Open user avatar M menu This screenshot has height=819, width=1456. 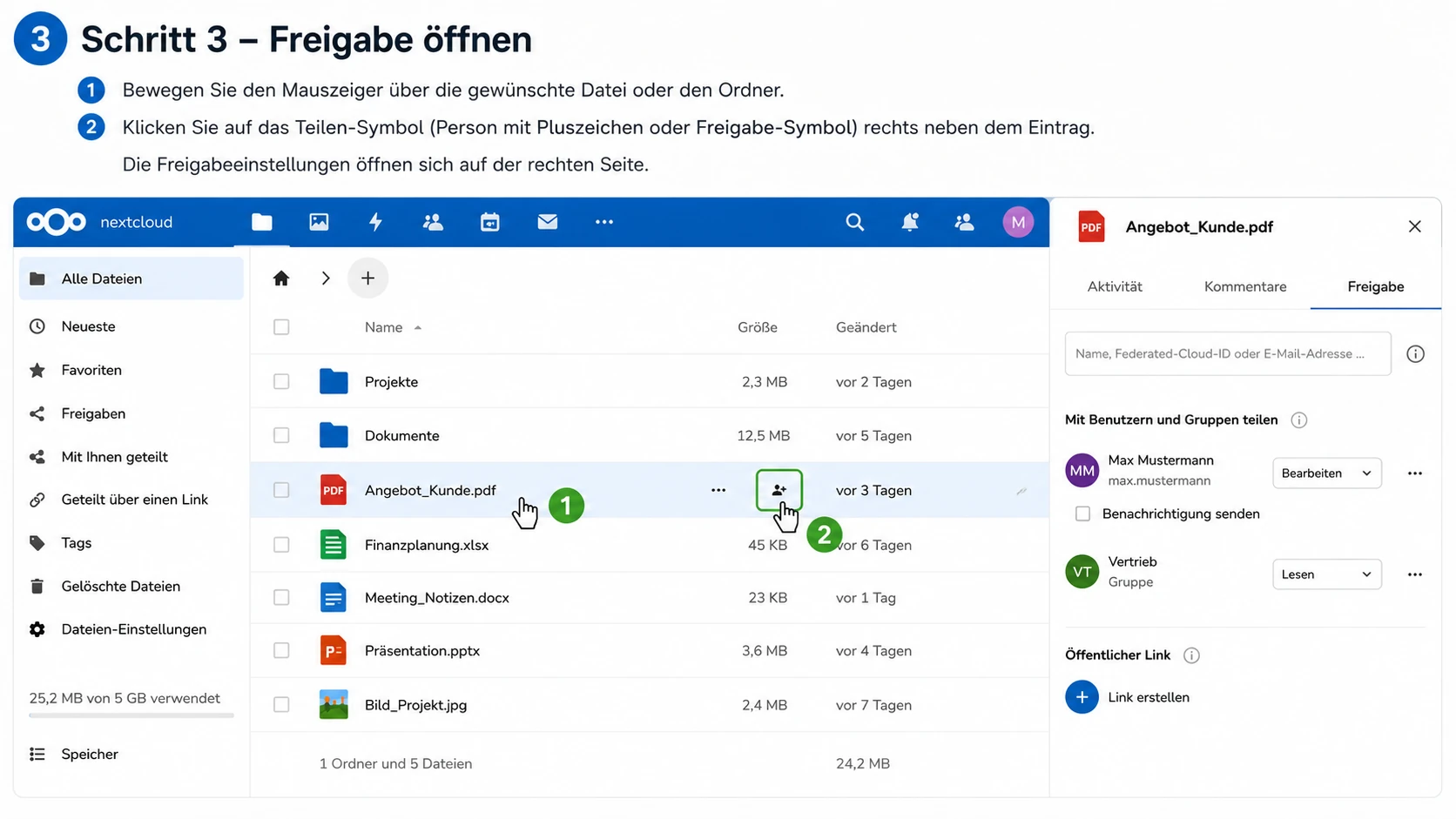pos(1018,222)
